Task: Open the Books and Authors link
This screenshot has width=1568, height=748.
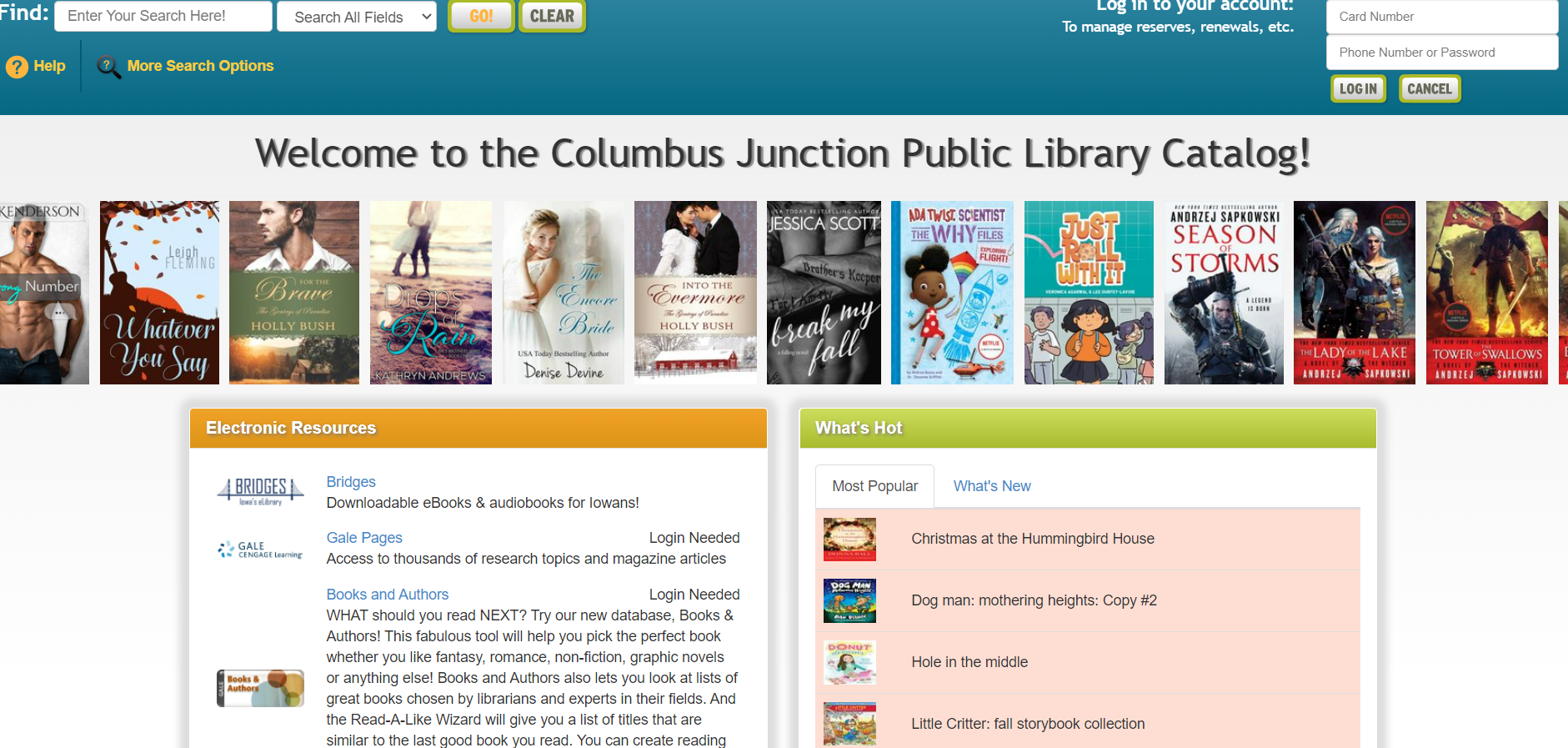Action: point(388,595)
